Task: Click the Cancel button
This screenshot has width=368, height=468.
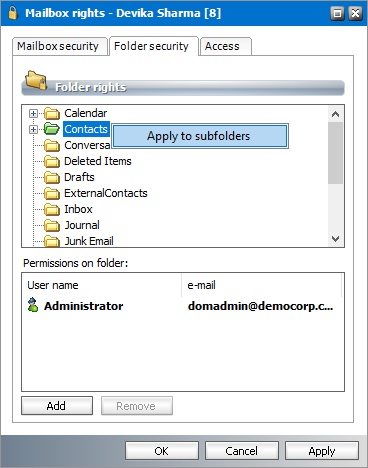Action: [242, 451]
